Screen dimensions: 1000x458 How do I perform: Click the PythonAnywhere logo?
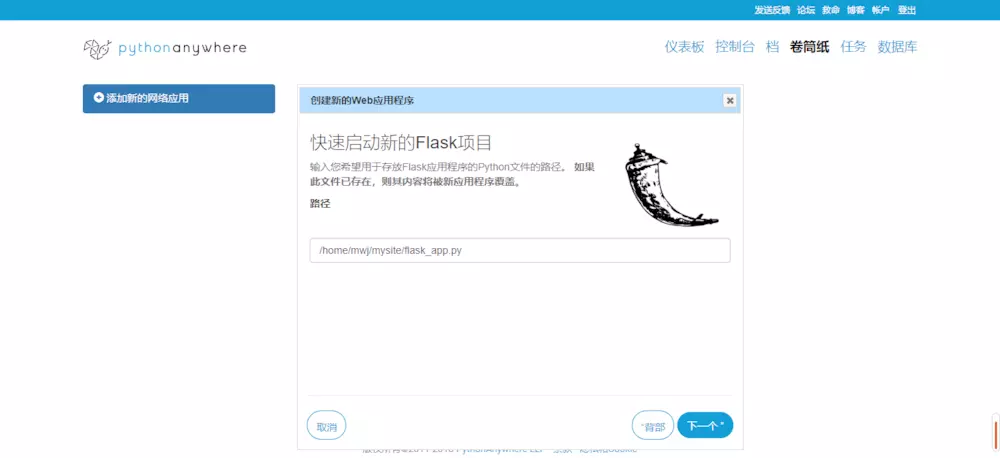(165, 48)
